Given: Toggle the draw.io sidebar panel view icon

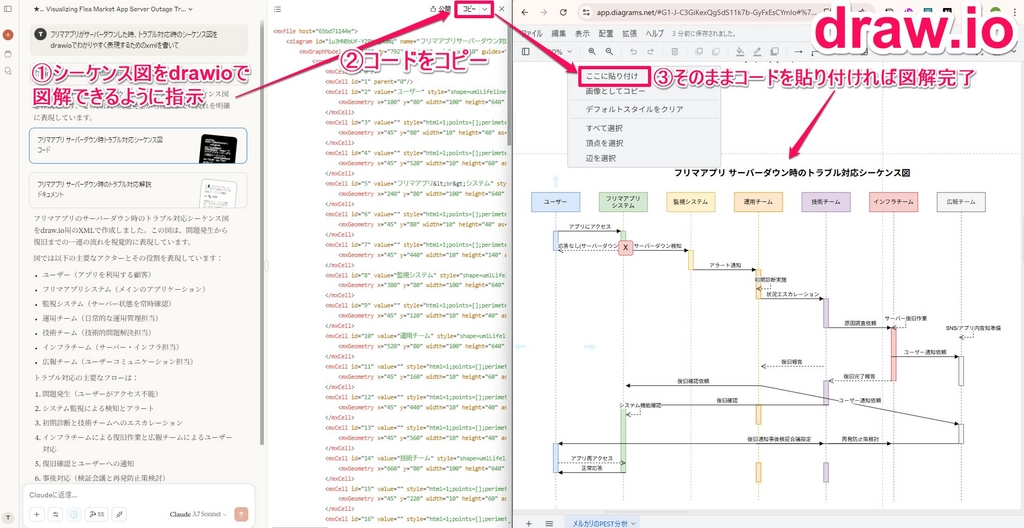Looking at the screenshot, I should point(526,51).
